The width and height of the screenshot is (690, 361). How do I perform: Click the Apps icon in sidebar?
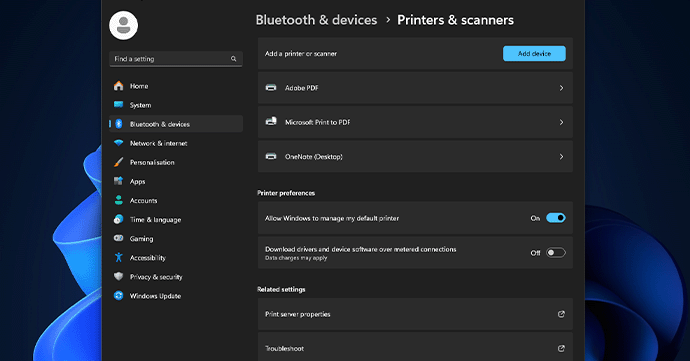click(x=118, y=181)
